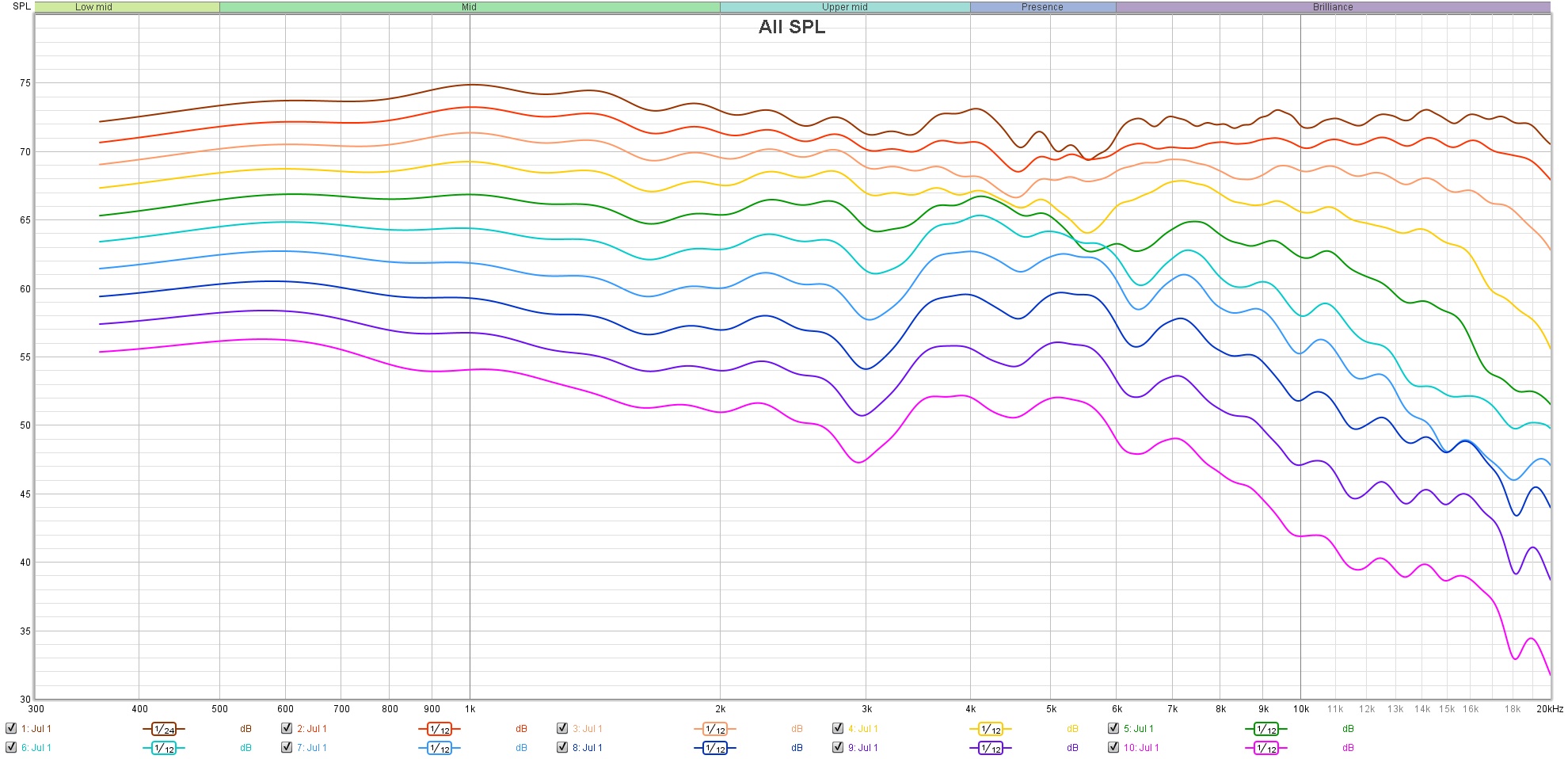Click the yellow 1/12 smoothing icon for trace 4
The width and height of the screenshot is (1568, 759).
990,729
